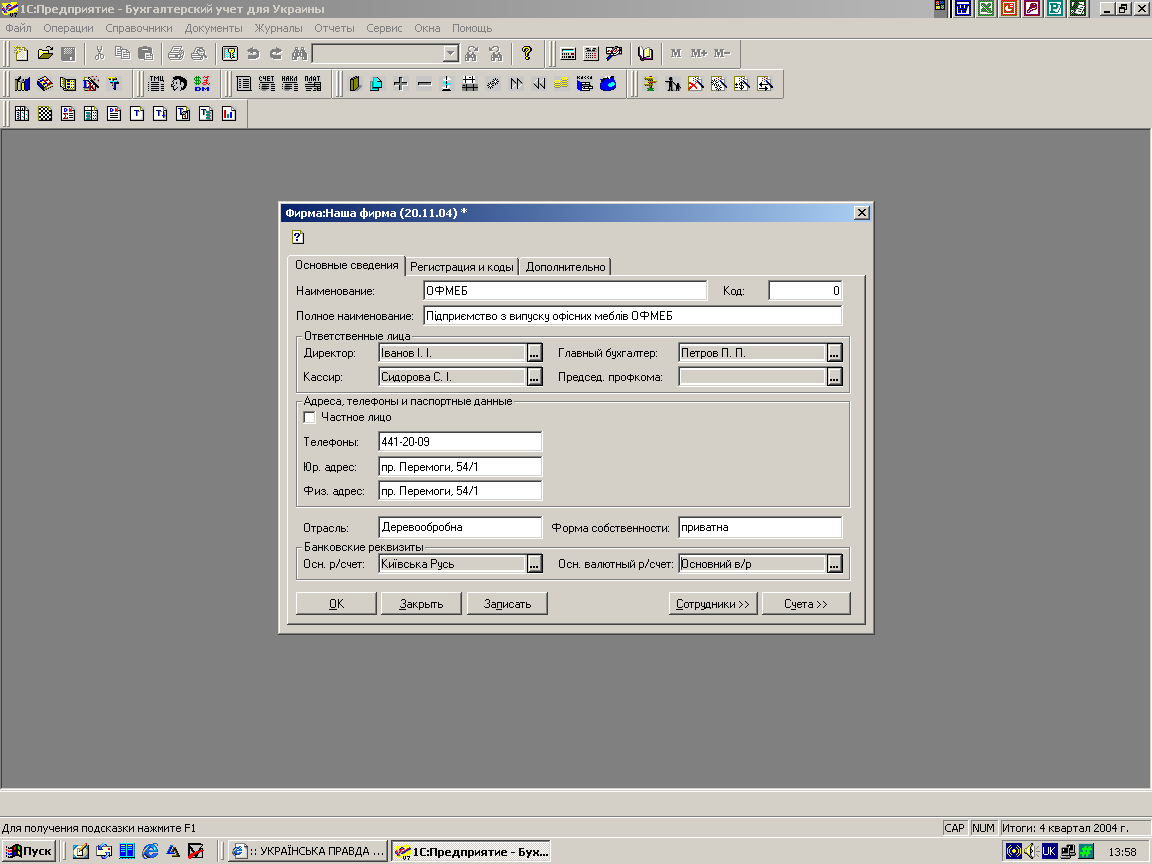
Task: Click the Отрасль field Деревообробна
Action: (460, 528)
